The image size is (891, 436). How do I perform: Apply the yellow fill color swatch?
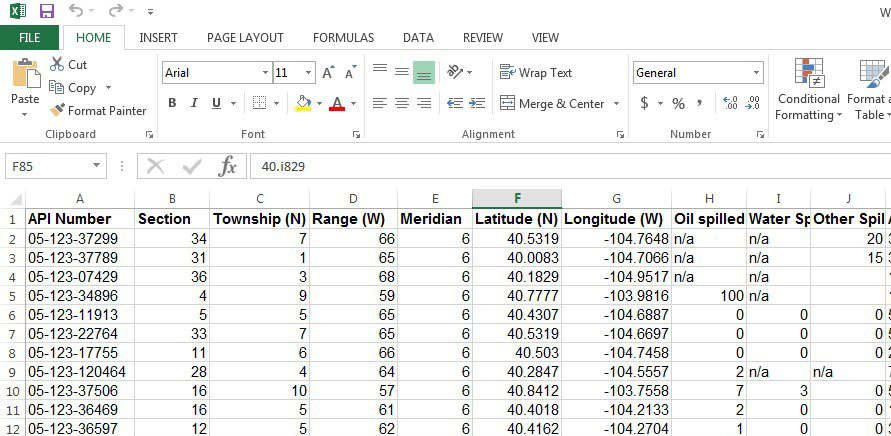tap(303, 103)
